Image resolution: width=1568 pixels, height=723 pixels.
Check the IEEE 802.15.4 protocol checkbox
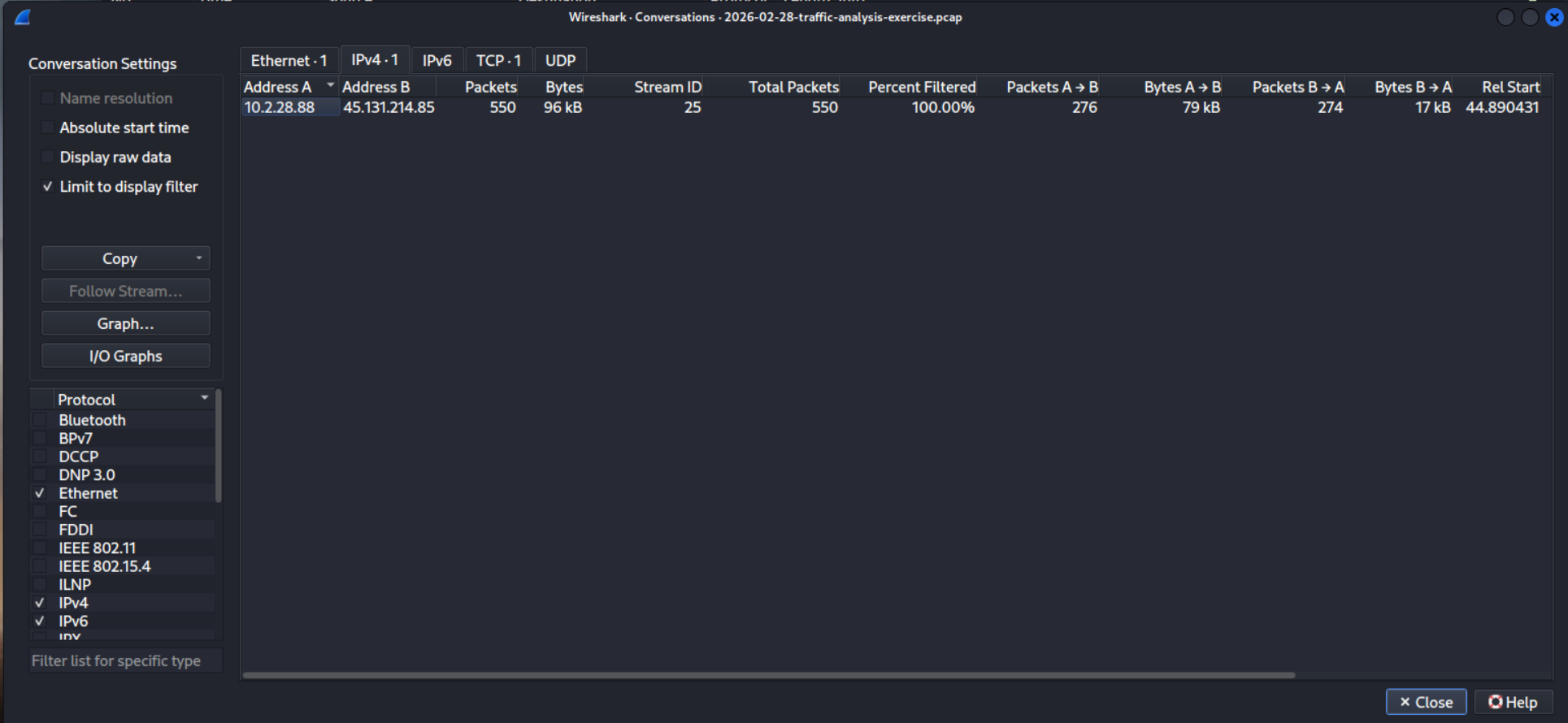pyautogui.click(x=39, y=566)
